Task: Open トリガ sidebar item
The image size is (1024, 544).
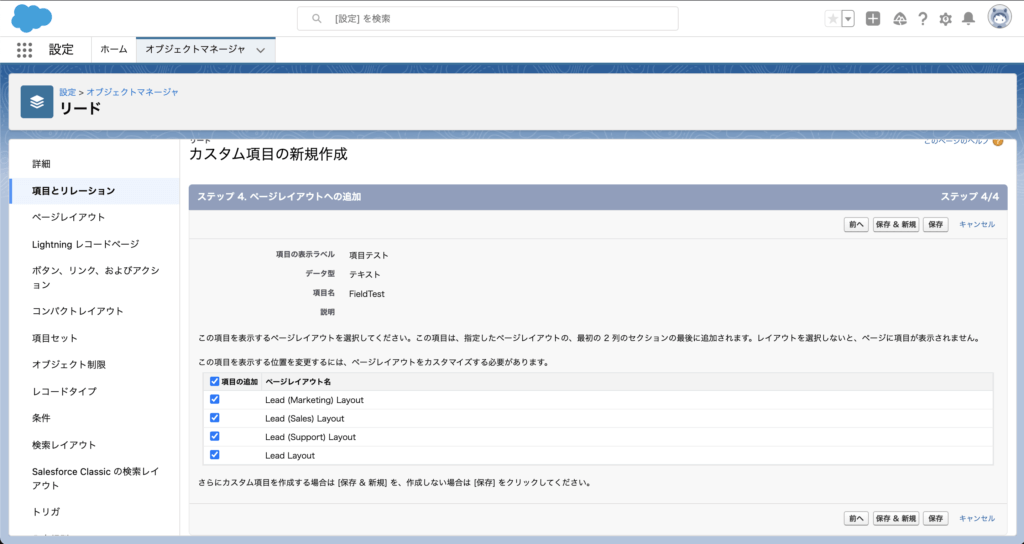Action: pyautogui.click(x=46, y=511)
